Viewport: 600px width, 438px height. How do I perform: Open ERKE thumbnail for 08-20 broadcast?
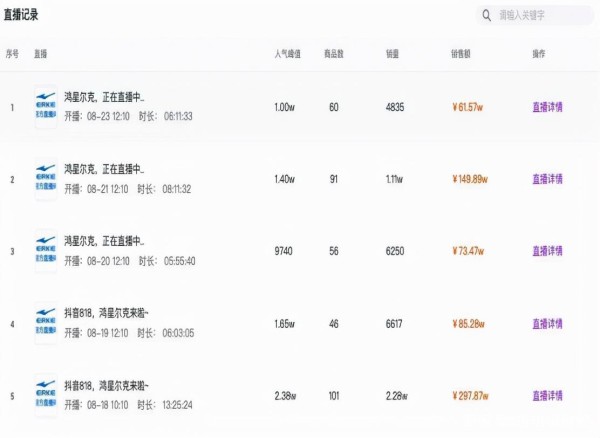[46, 251]
